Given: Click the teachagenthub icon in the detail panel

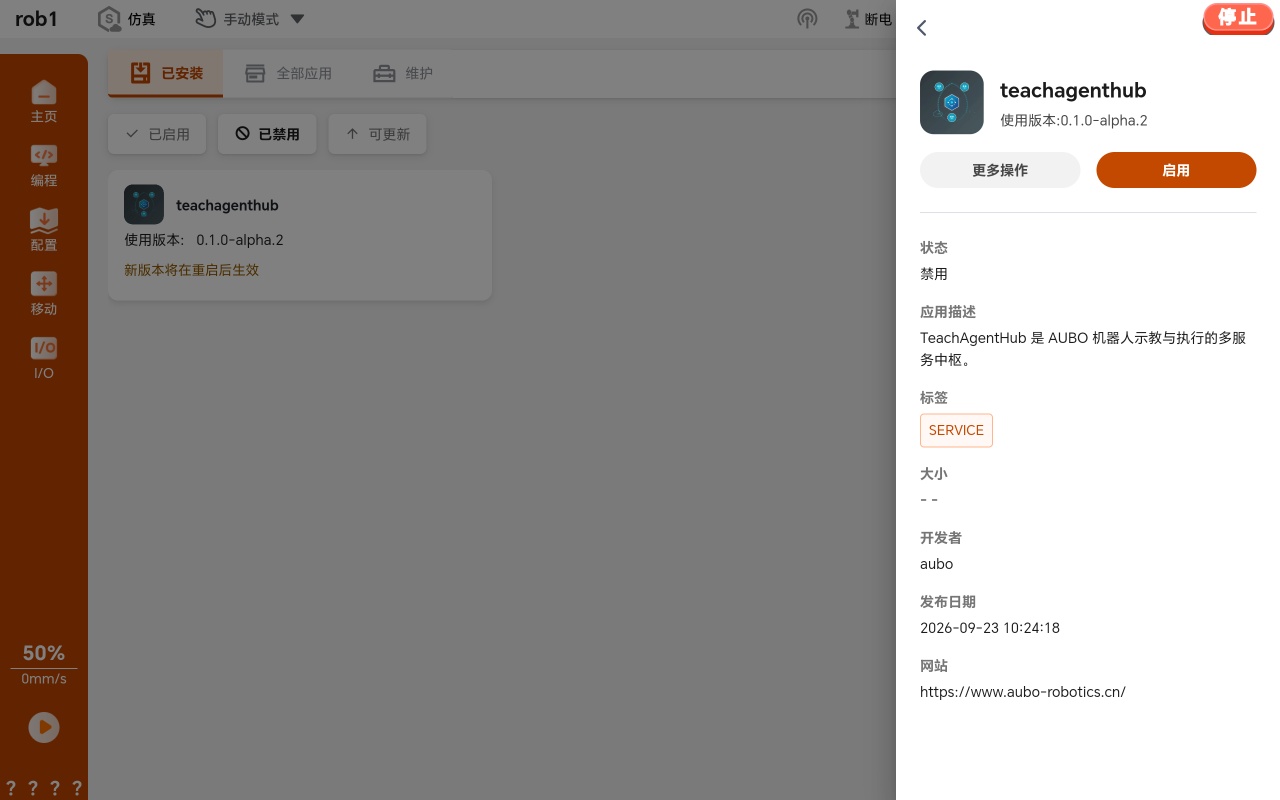Looking at the screenshot, I should (952, 102).
